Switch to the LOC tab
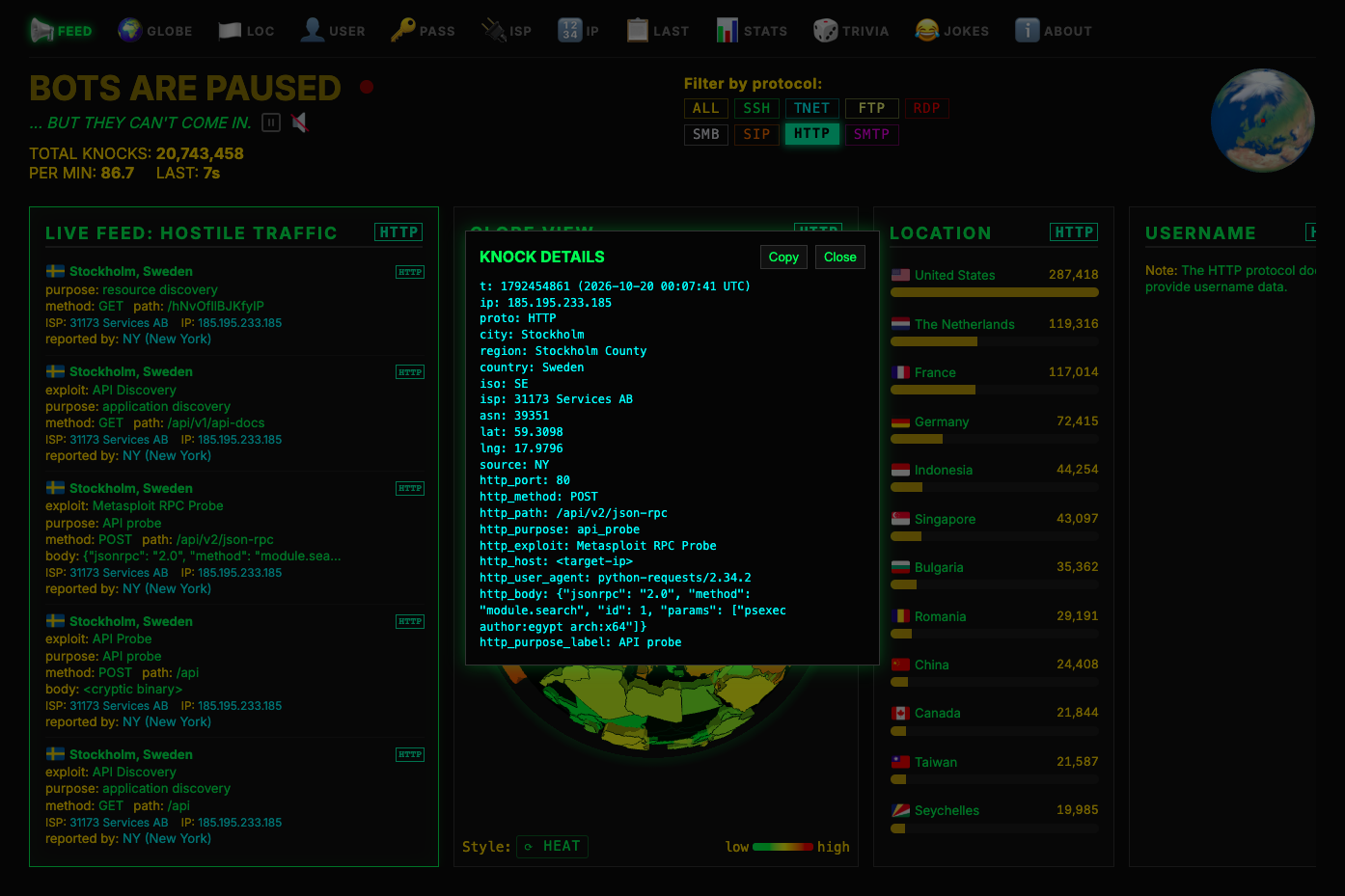The height and width of the screenshot is (896, 1345). coord(246,31)
